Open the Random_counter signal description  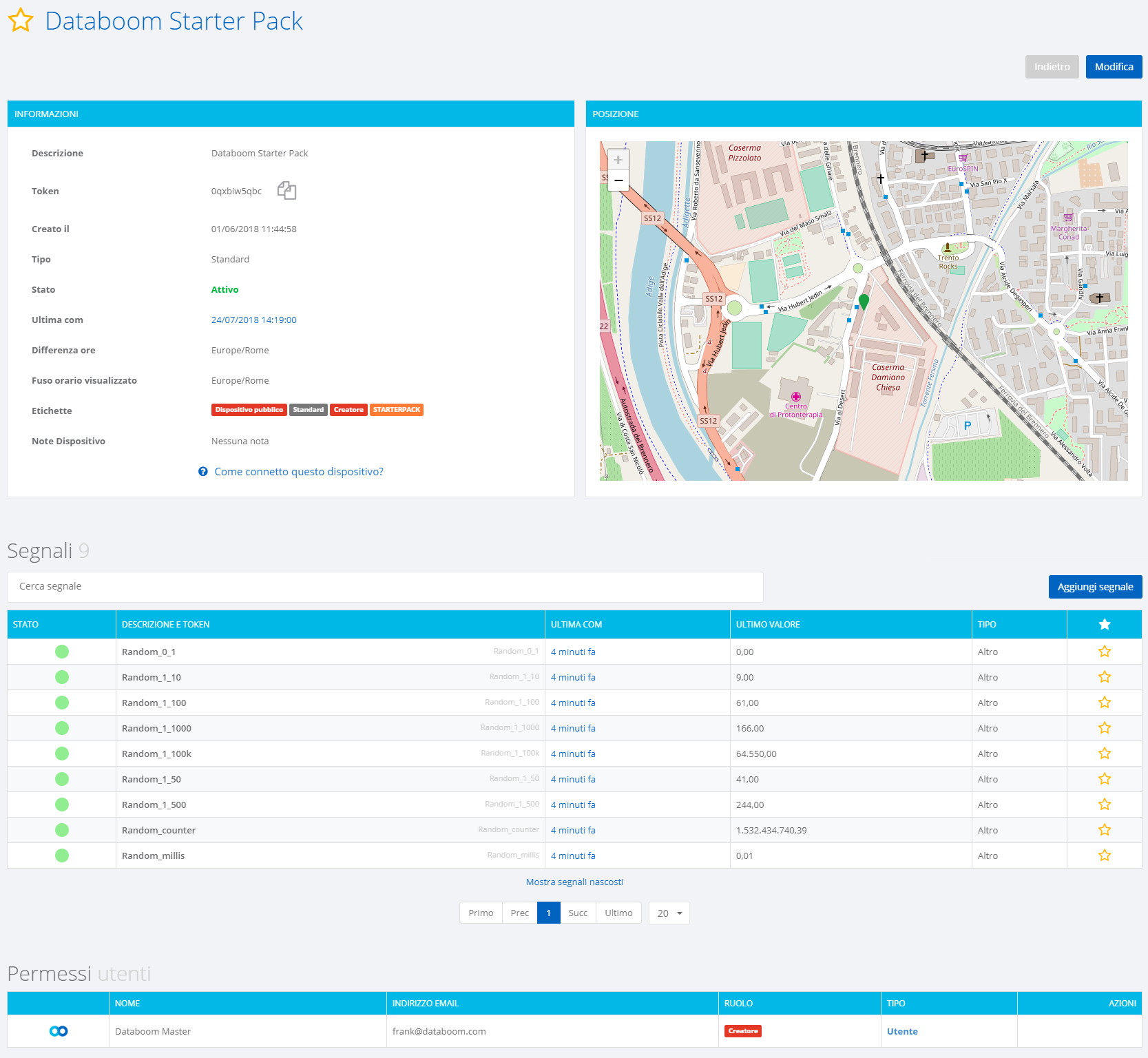click(158, 831)
